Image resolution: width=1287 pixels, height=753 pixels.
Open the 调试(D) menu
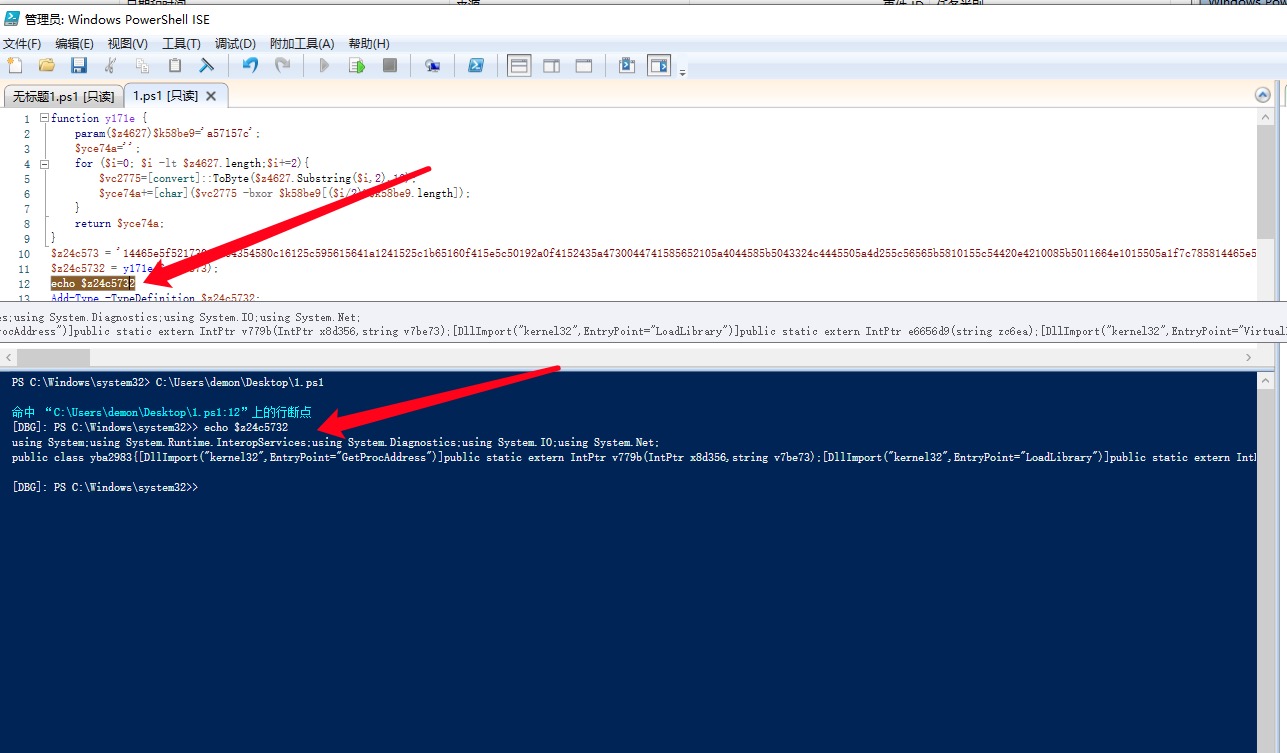pyautogui.click(x=235, y=44)
